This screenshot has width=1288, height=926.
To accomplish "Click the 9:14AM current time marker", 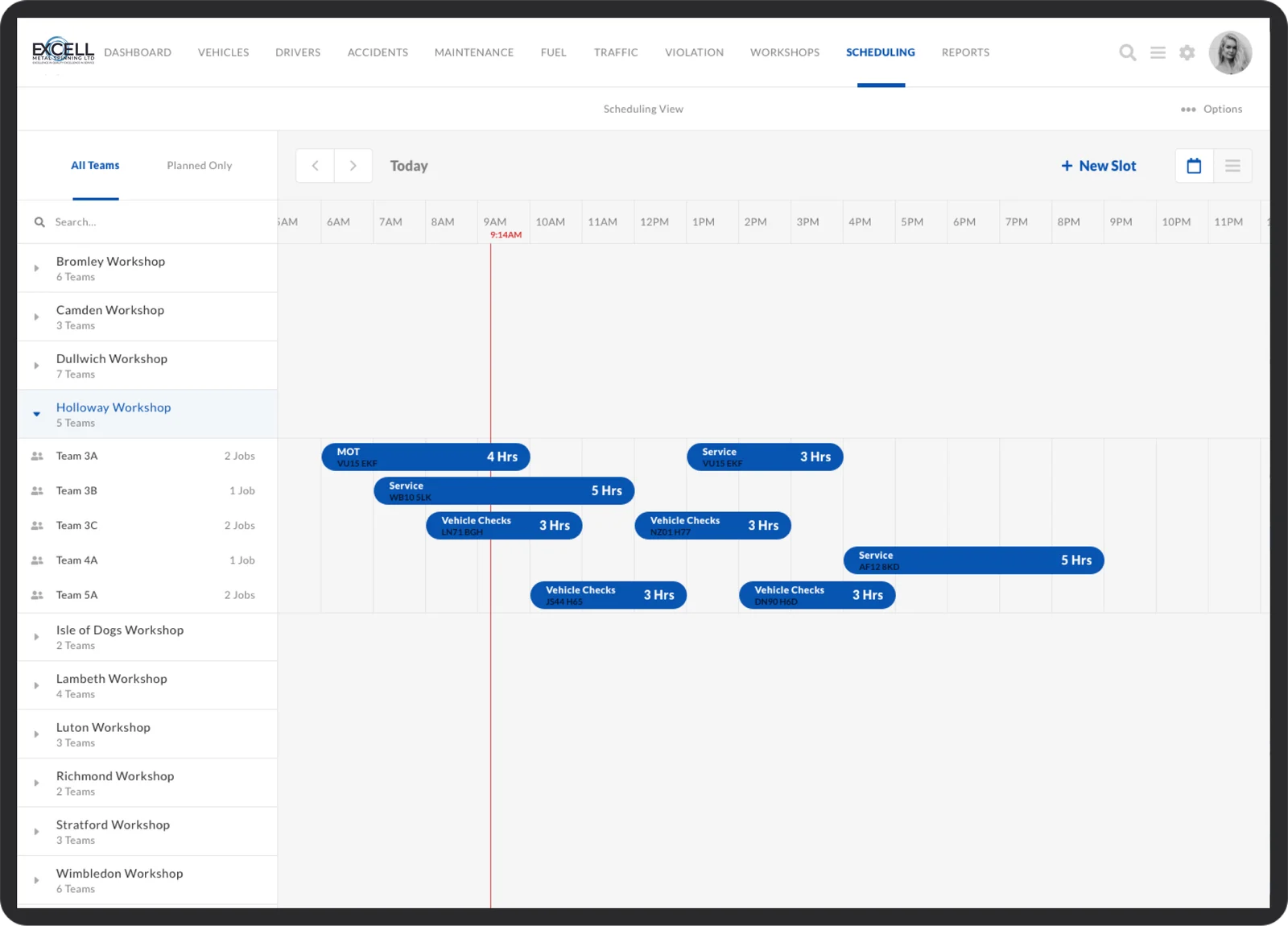I will point(506,235).
